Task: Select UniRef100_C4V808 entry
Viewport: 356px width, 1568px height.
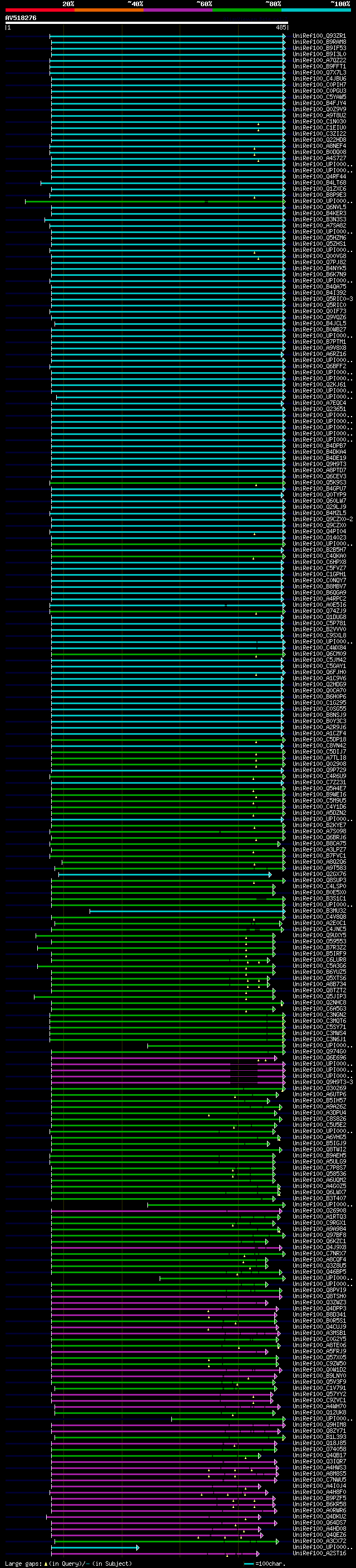Action: coord(319,917)
